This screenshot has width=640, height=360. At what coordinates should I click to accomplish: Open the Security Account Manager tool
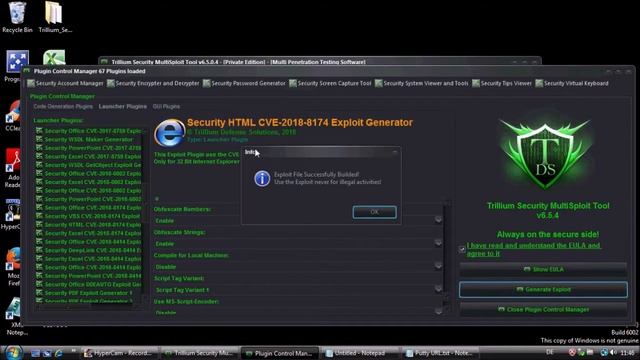point(65,83)
